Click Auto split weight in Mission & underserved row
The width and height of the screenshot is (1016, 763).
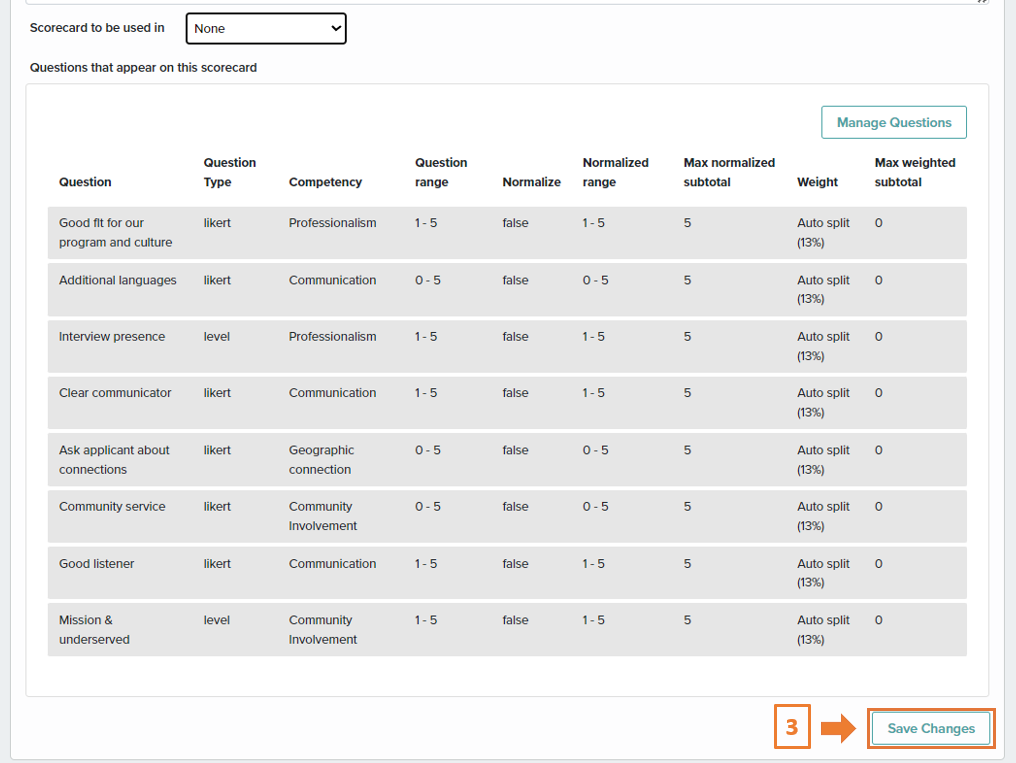tap(823, 630)
